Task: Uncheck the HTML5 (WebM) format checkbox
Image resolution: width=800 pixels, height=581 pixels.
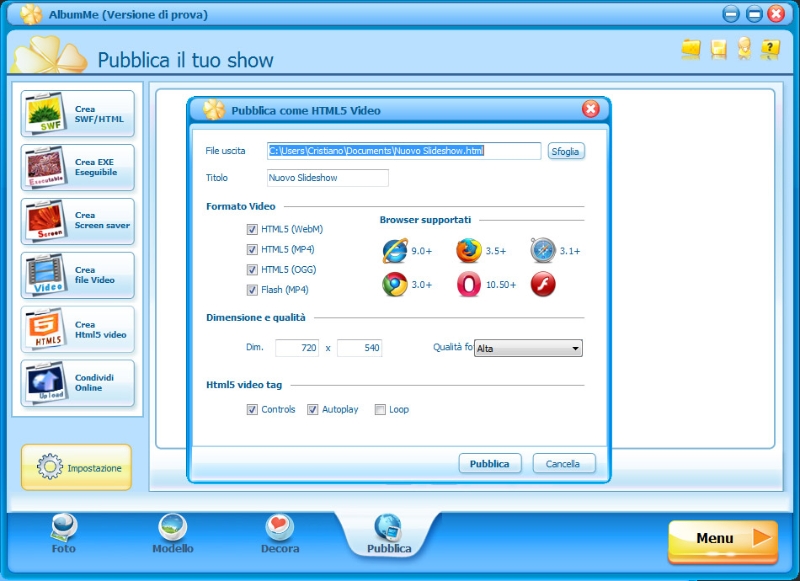Action: [252, 229]
